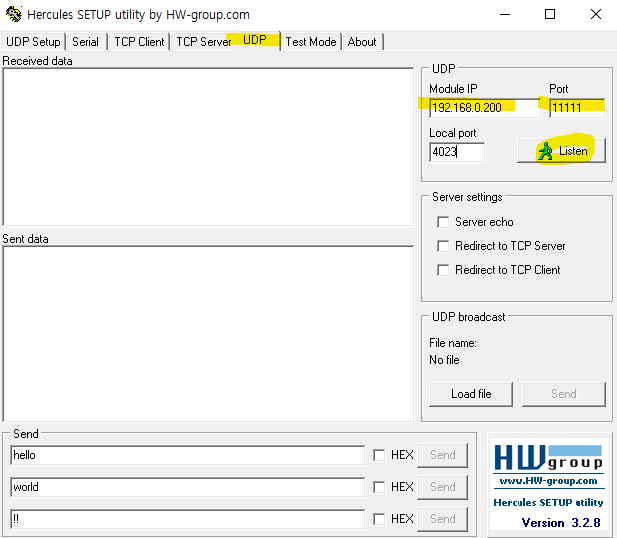Click the Listen button

(x=562, y=151)
